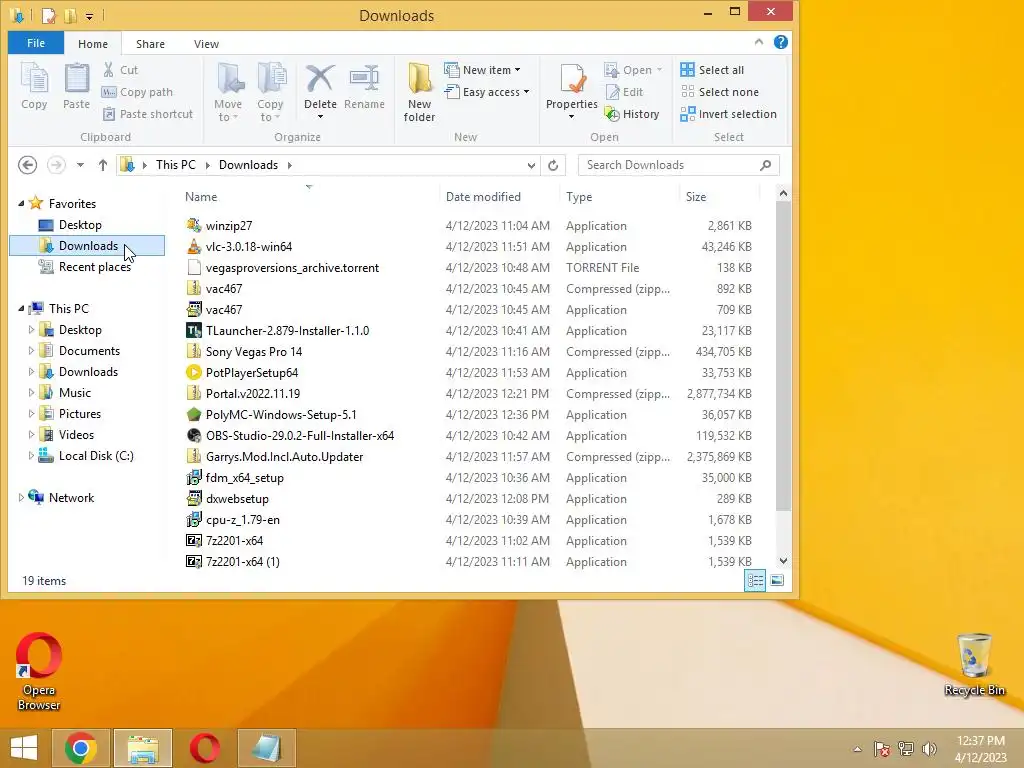Switch to large icons view in status bar
The image size is (1024, 768).
pos(777,581)
